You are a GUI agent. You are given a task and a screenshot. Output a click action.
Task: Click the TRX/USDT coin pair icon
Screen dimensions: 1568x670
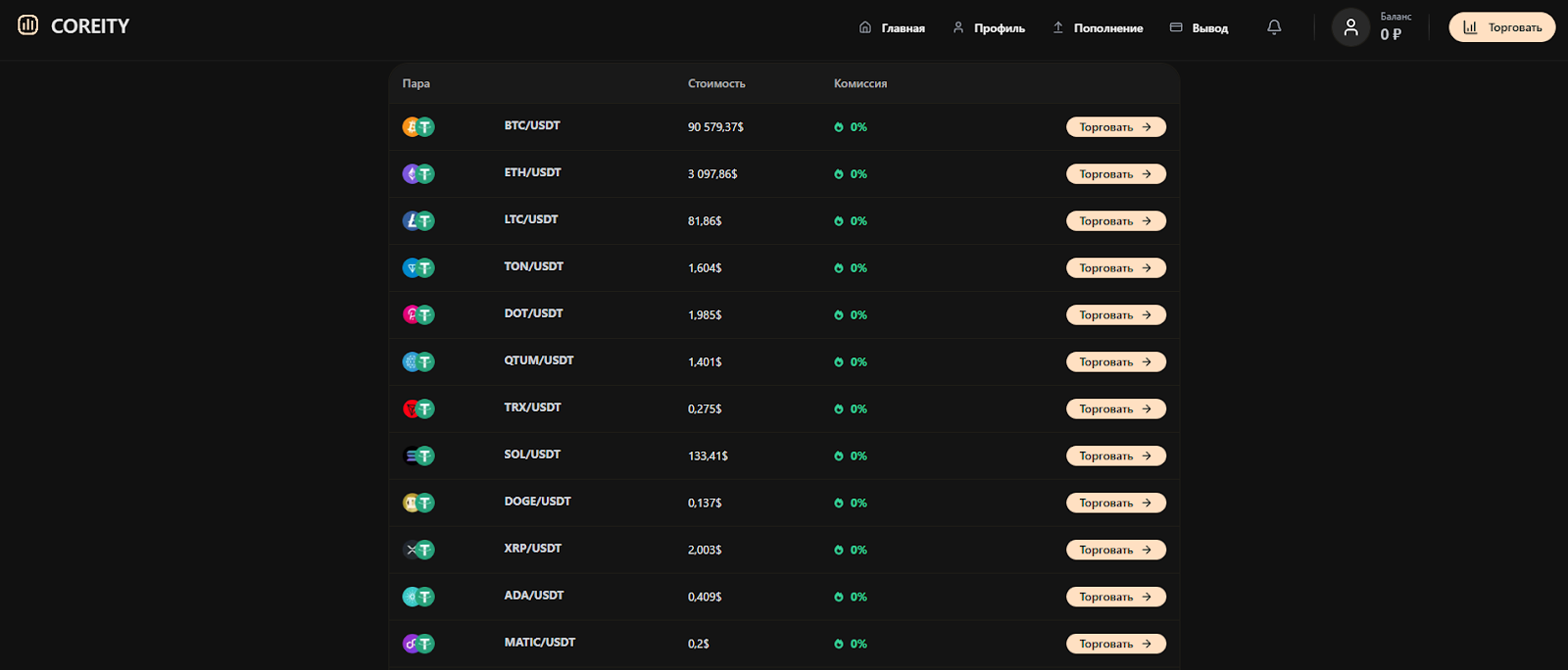(418, 409)
